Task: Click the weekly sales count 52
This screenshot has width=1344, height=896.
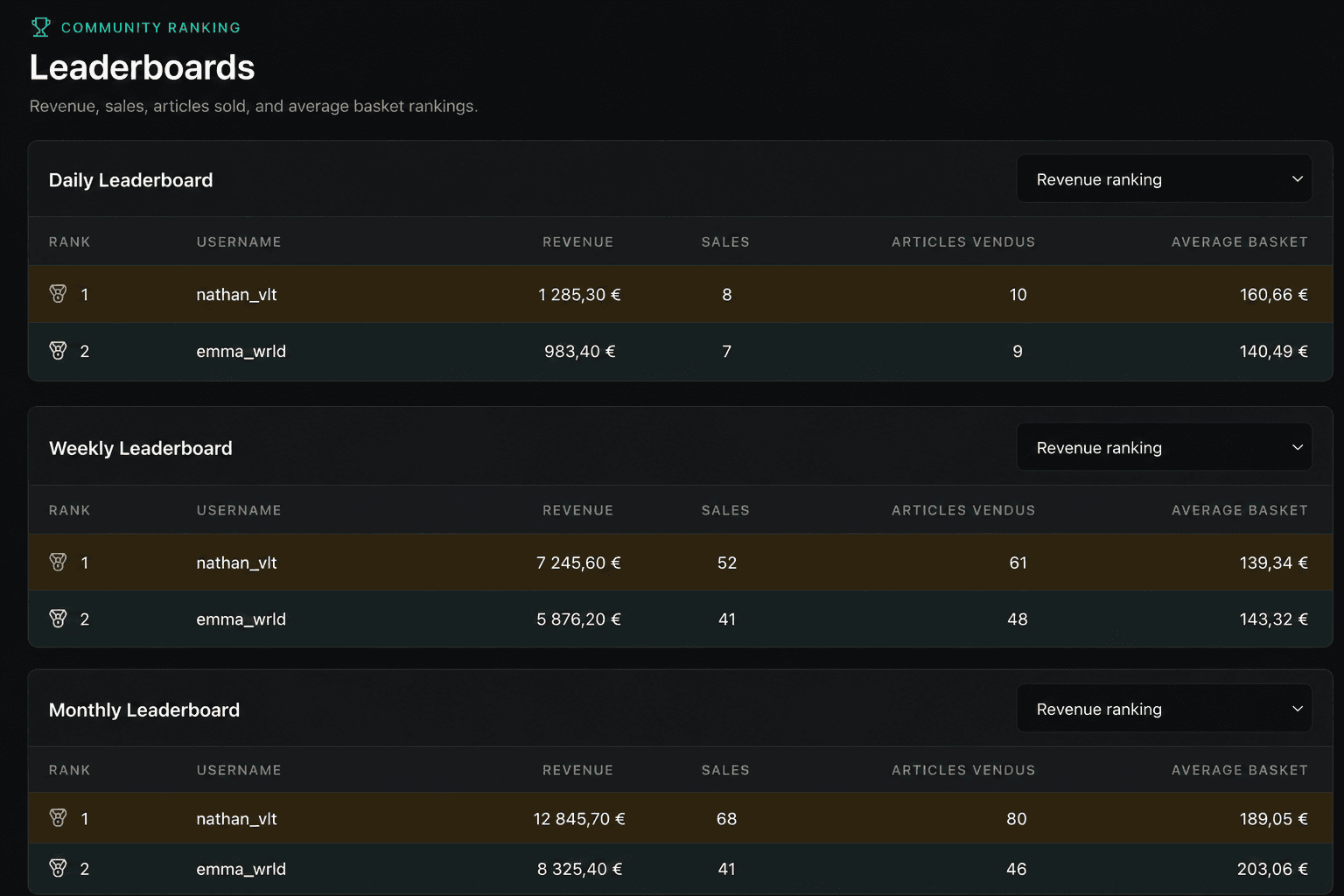Action: (727, 563)
